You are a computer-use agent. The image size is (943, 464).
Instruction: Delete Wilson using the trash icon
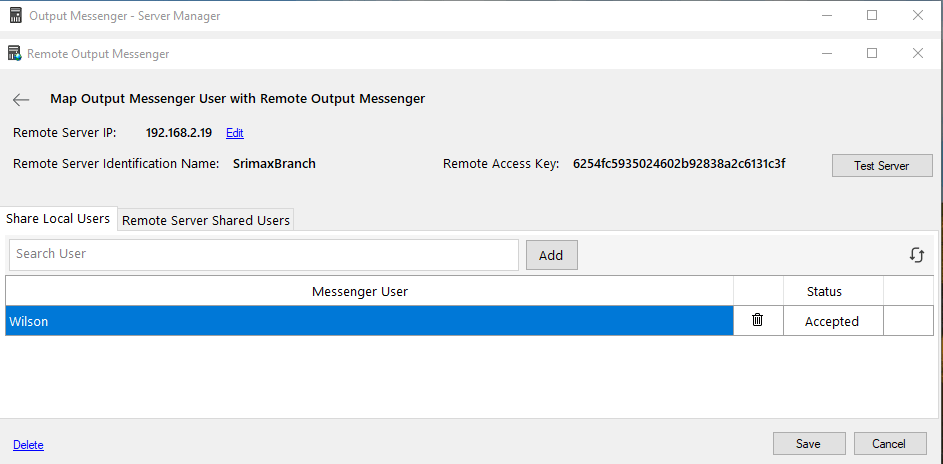[x=758, y=320]
